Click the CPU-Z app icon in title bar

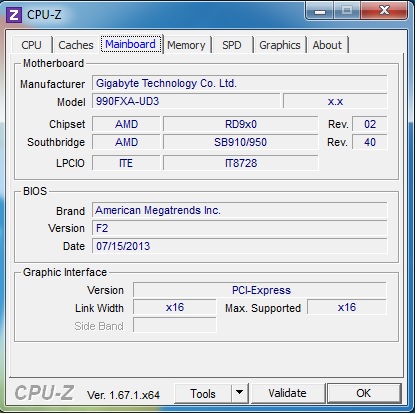pos(14,15)
